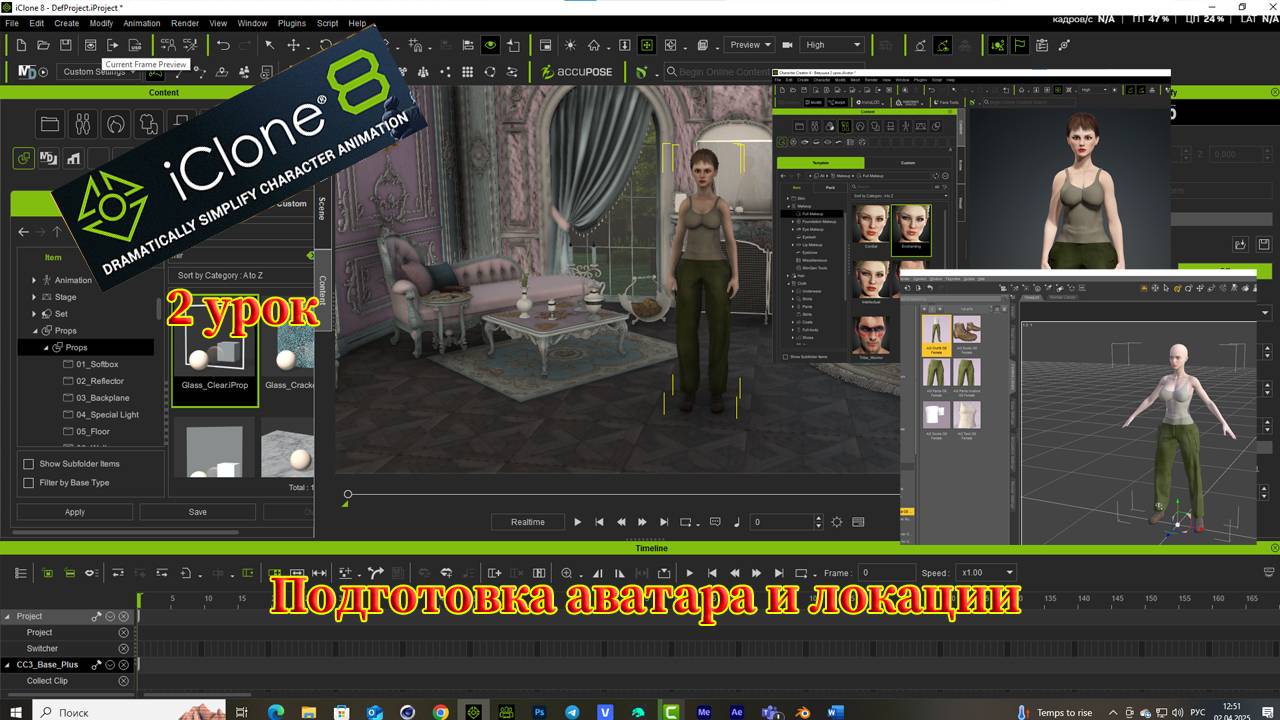Click the Apply button
Viewport: 1280px width, 720px height.
click(x=75, y=512)
